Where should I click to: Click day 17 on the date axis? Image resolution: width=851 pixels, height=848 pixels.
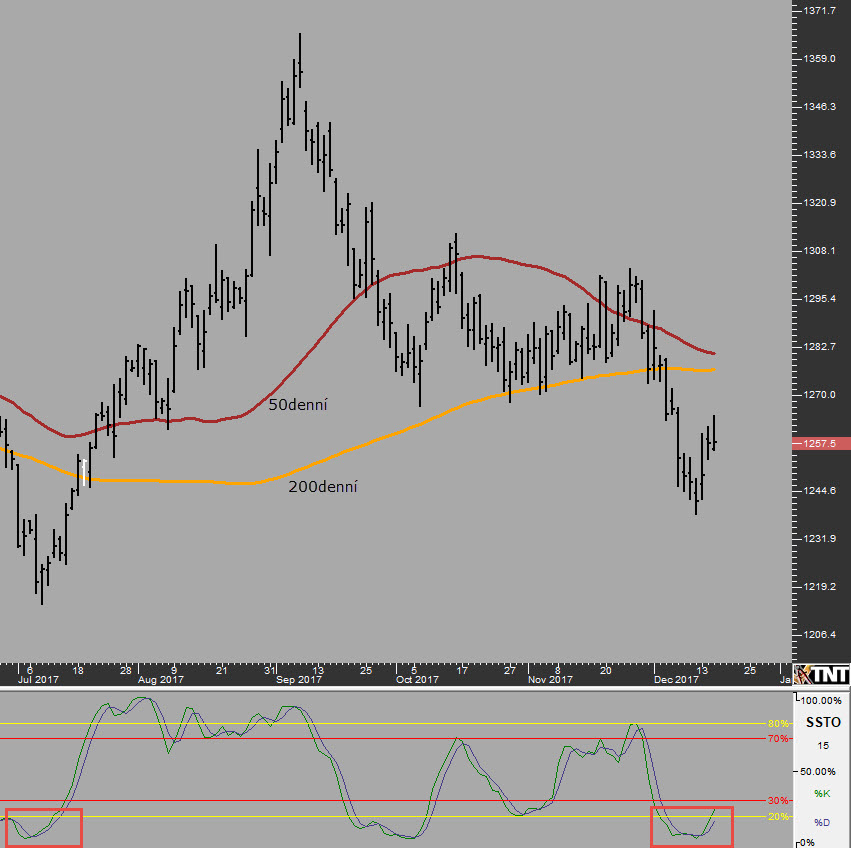462,670
